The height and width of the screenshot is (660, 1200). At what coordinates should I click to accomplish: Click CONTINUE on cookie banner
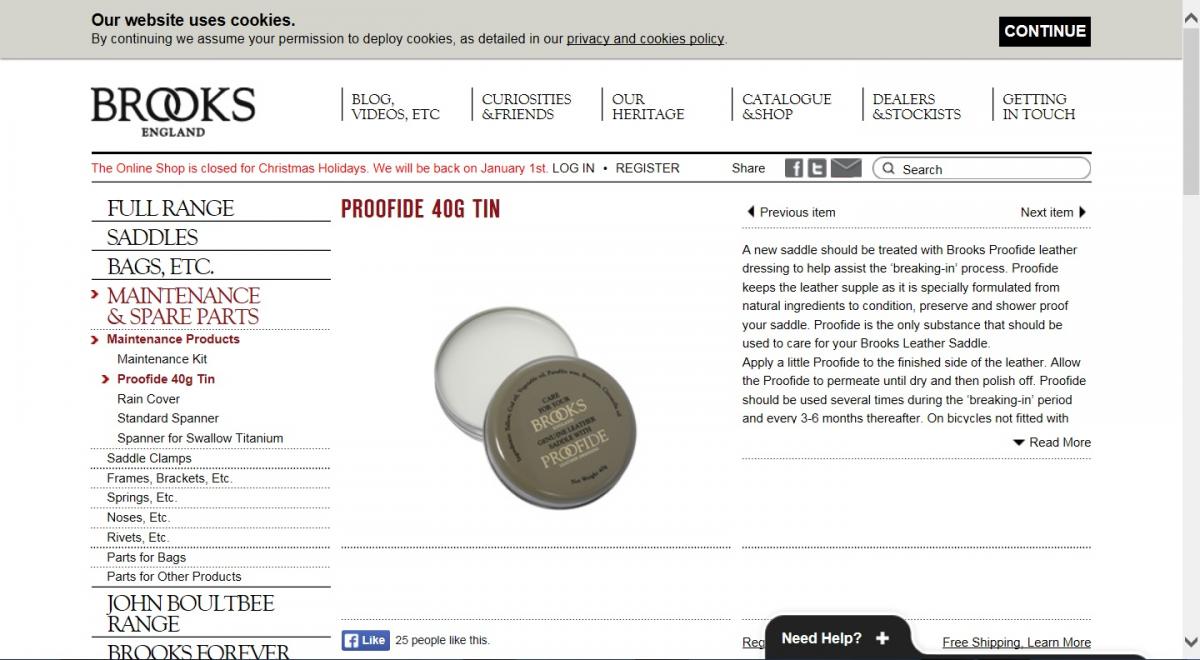1045,31
